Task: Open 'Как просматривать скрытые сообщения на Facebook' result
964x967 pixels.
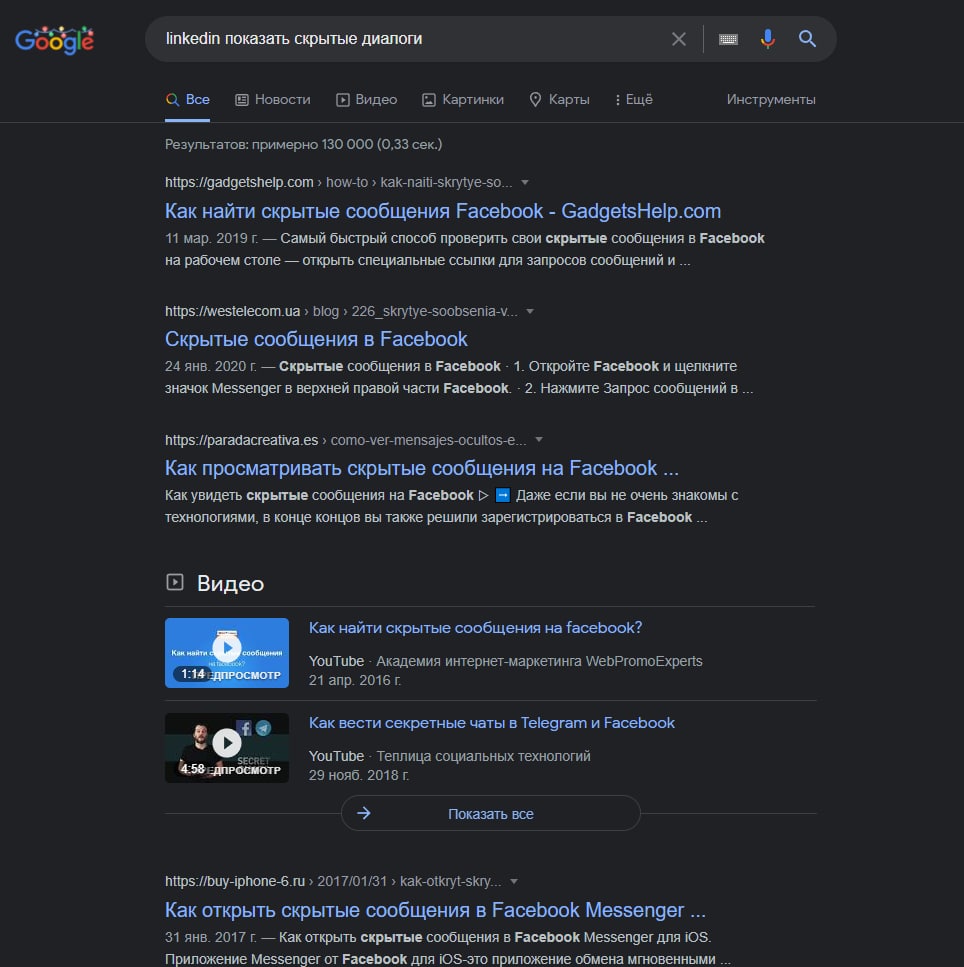Action: [x=421, y=468]
